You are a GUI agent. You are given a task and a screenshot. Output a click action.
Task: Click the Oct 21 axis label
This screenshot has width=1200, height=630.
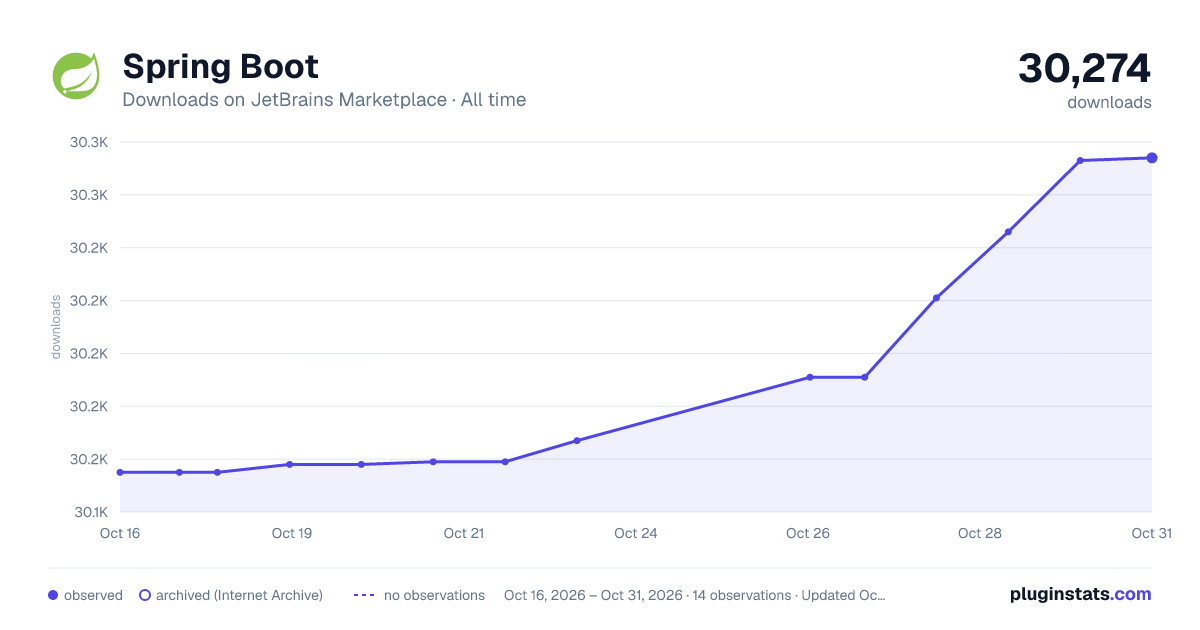[464, 533]
